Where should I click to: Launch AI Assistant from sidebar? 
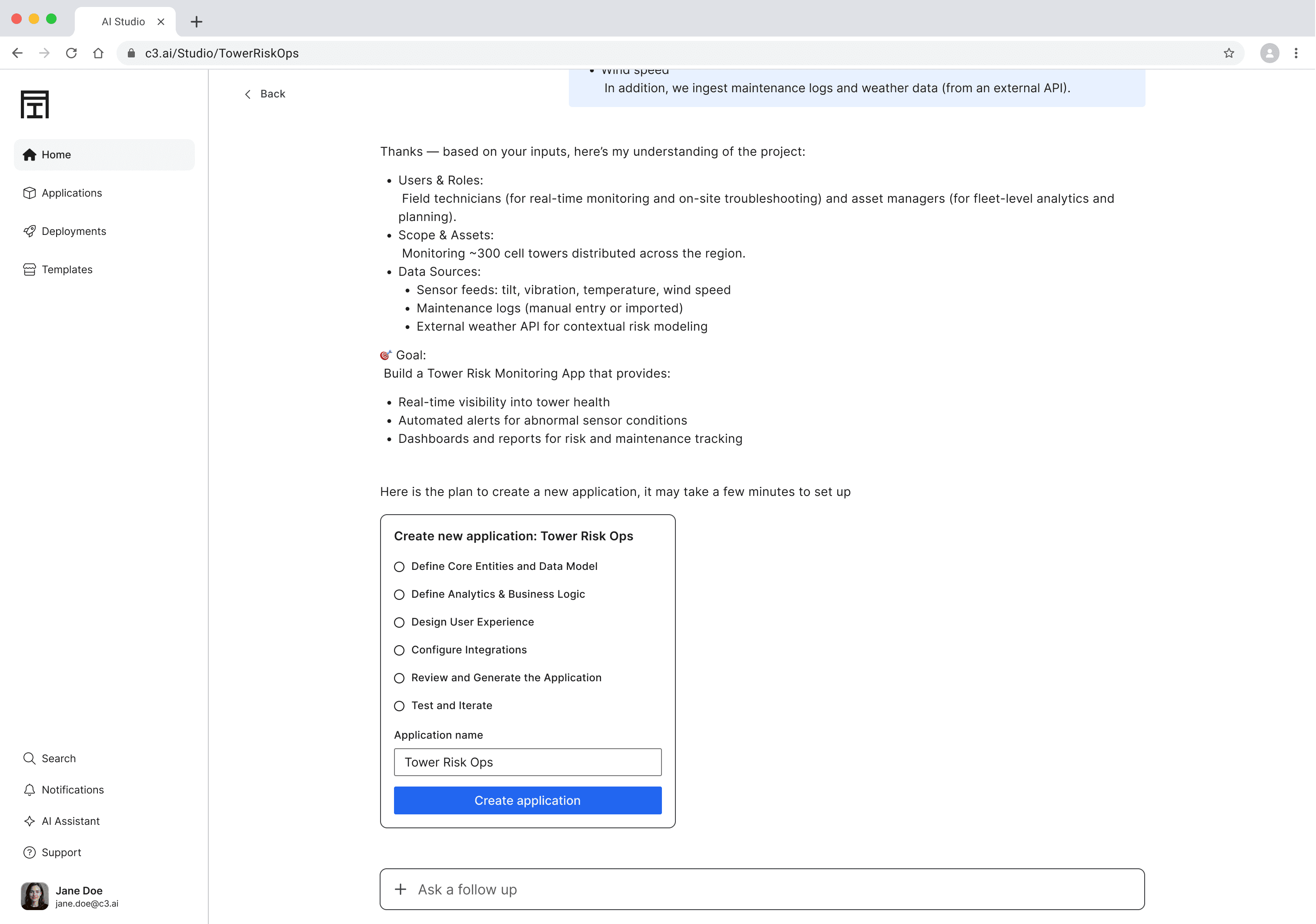(x=70, y=821)
